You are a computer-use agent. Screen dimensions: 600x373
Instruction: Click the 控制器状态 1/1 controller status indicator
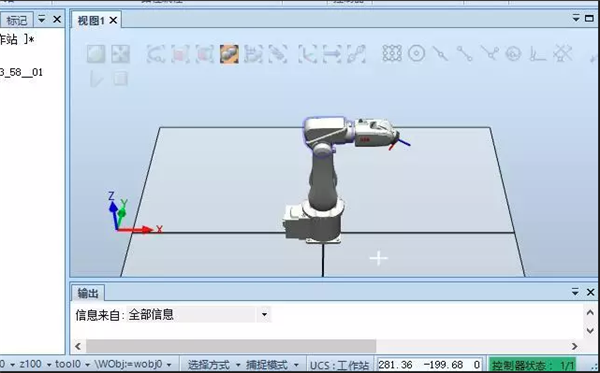(x=533, y=365)
